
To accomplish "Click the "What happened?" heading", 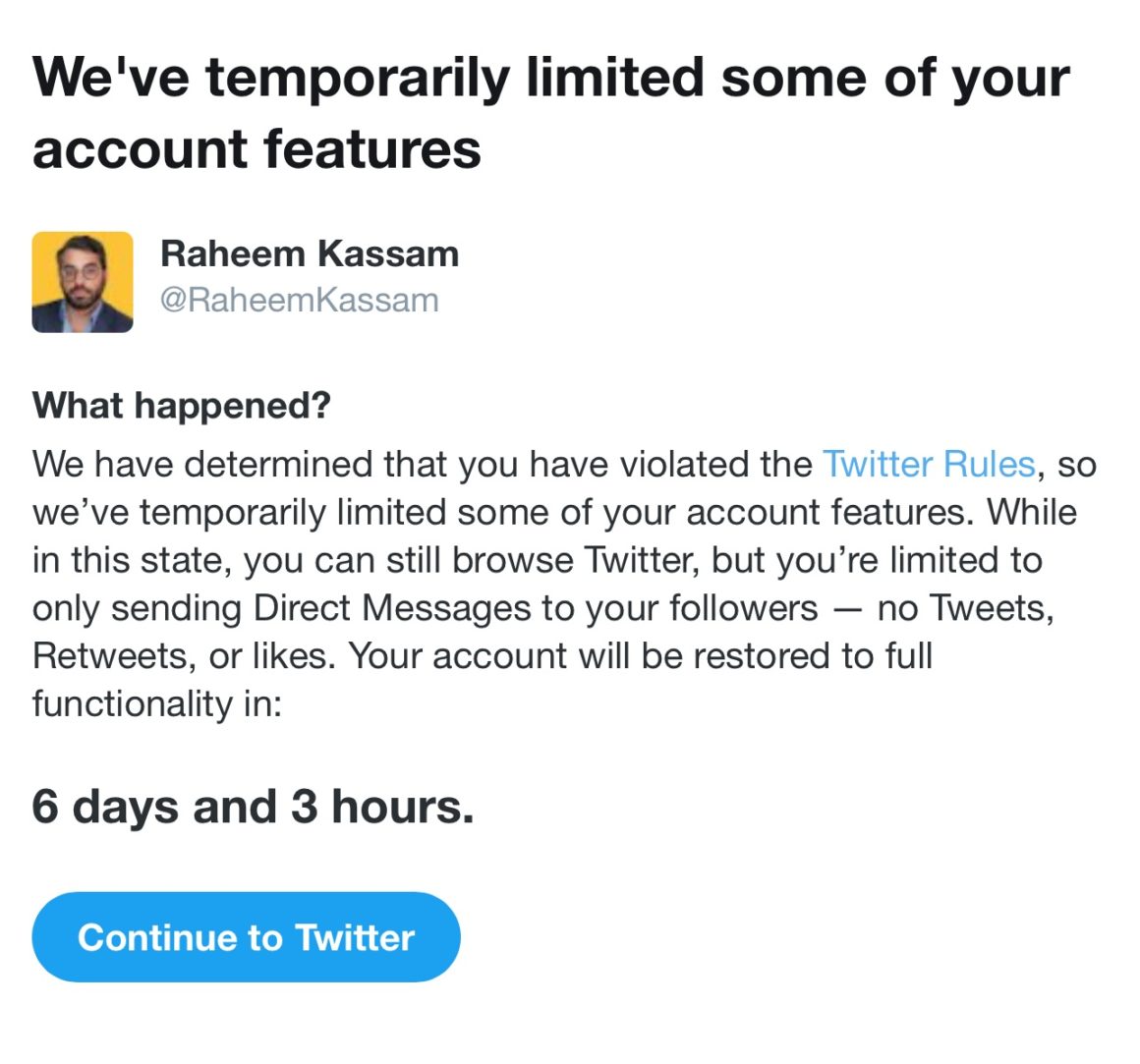I will (x=182, y=405).
